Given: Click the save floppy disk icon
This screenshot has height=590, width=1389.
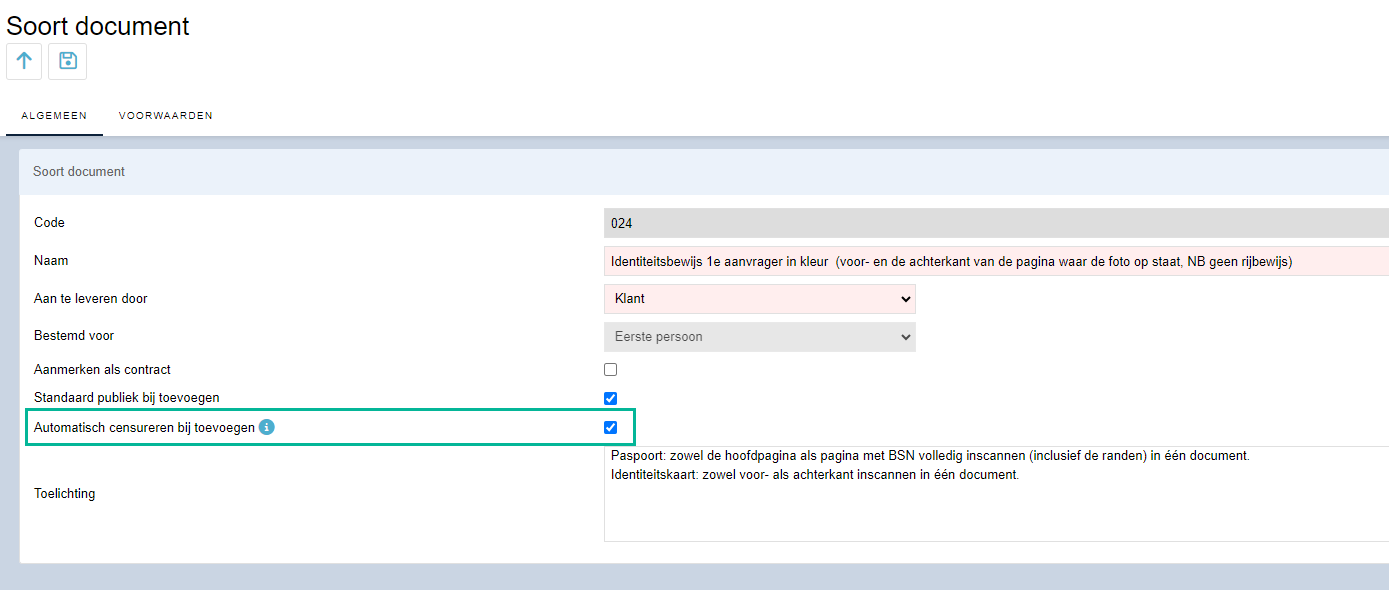Looking at the screenshot, I should pyautogui.click(x=68, y=61).
